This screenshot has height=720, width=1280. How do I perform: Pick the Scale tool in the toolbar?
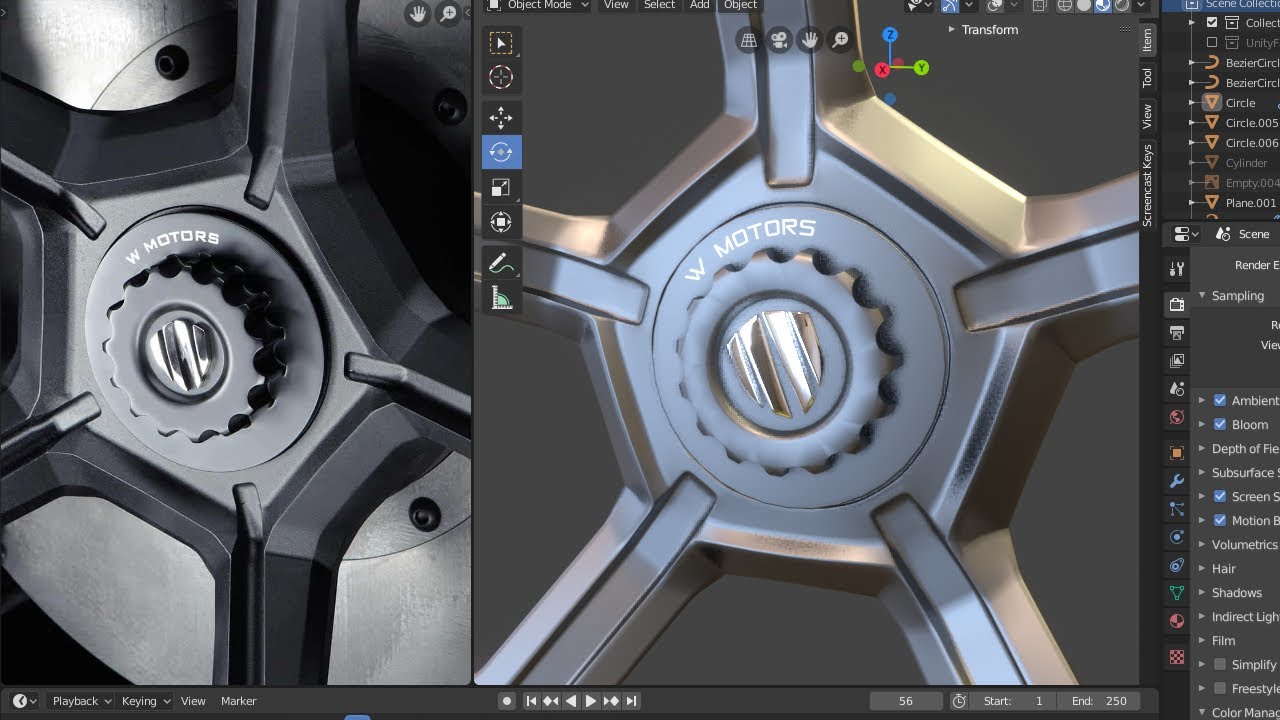(x=501, y=187)
